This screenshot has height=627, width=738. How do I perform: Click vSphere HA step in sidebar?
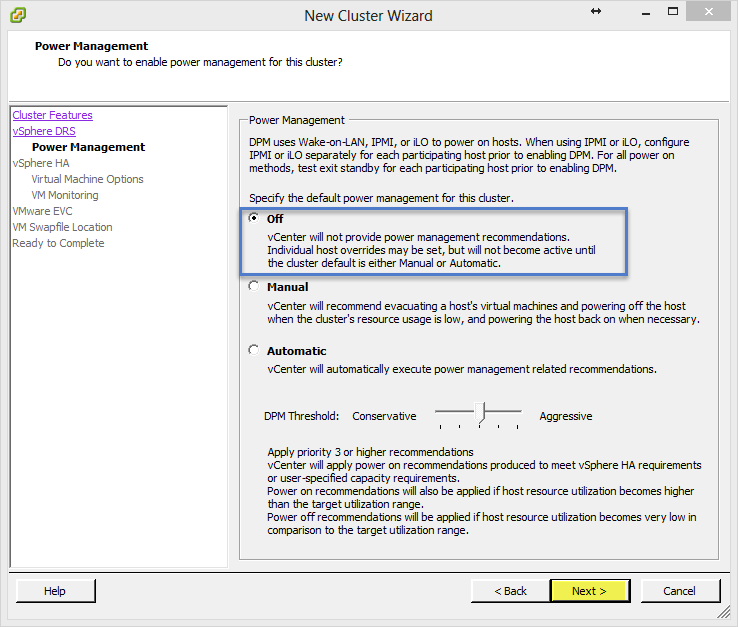[41, 163]
